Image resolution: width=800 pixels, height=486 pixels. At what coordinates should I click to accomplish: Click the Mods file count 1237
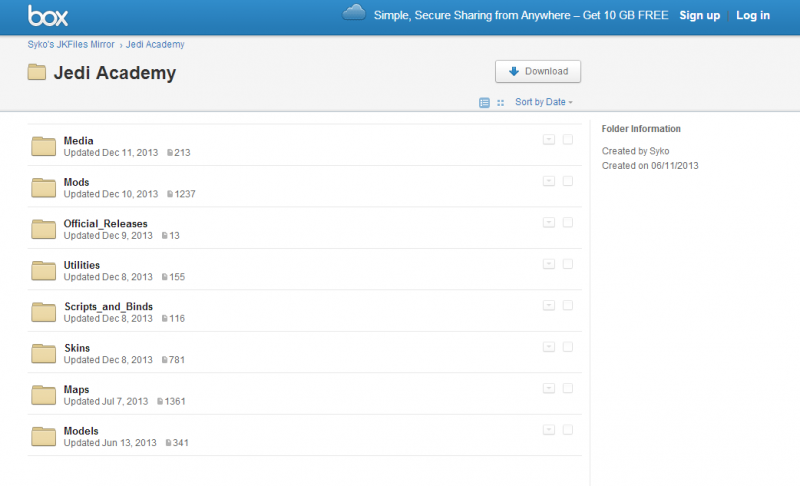click(185, 194)
